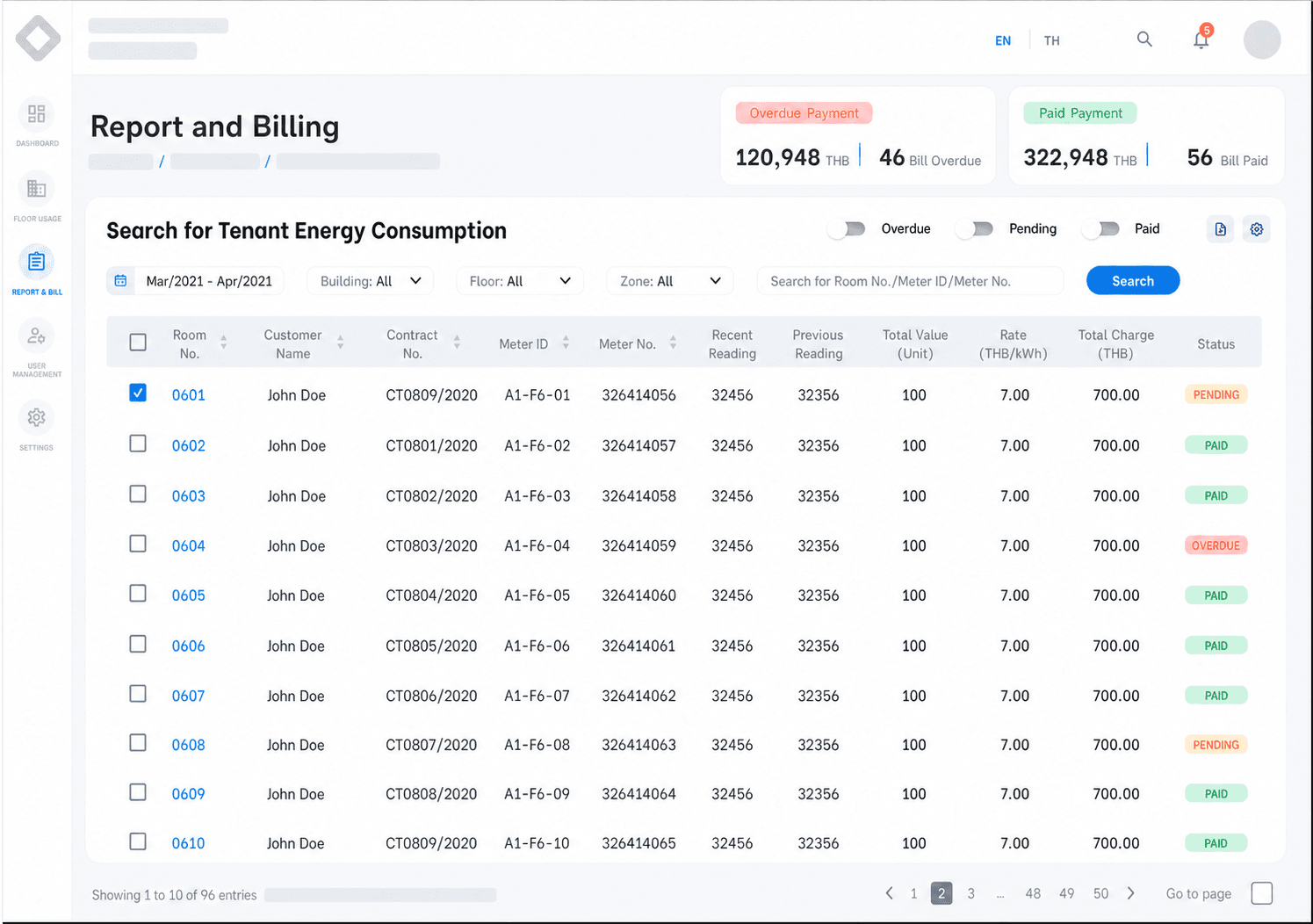Check the checkbox for room 0610
This screenshot has width=1313, height=924.
138,841
